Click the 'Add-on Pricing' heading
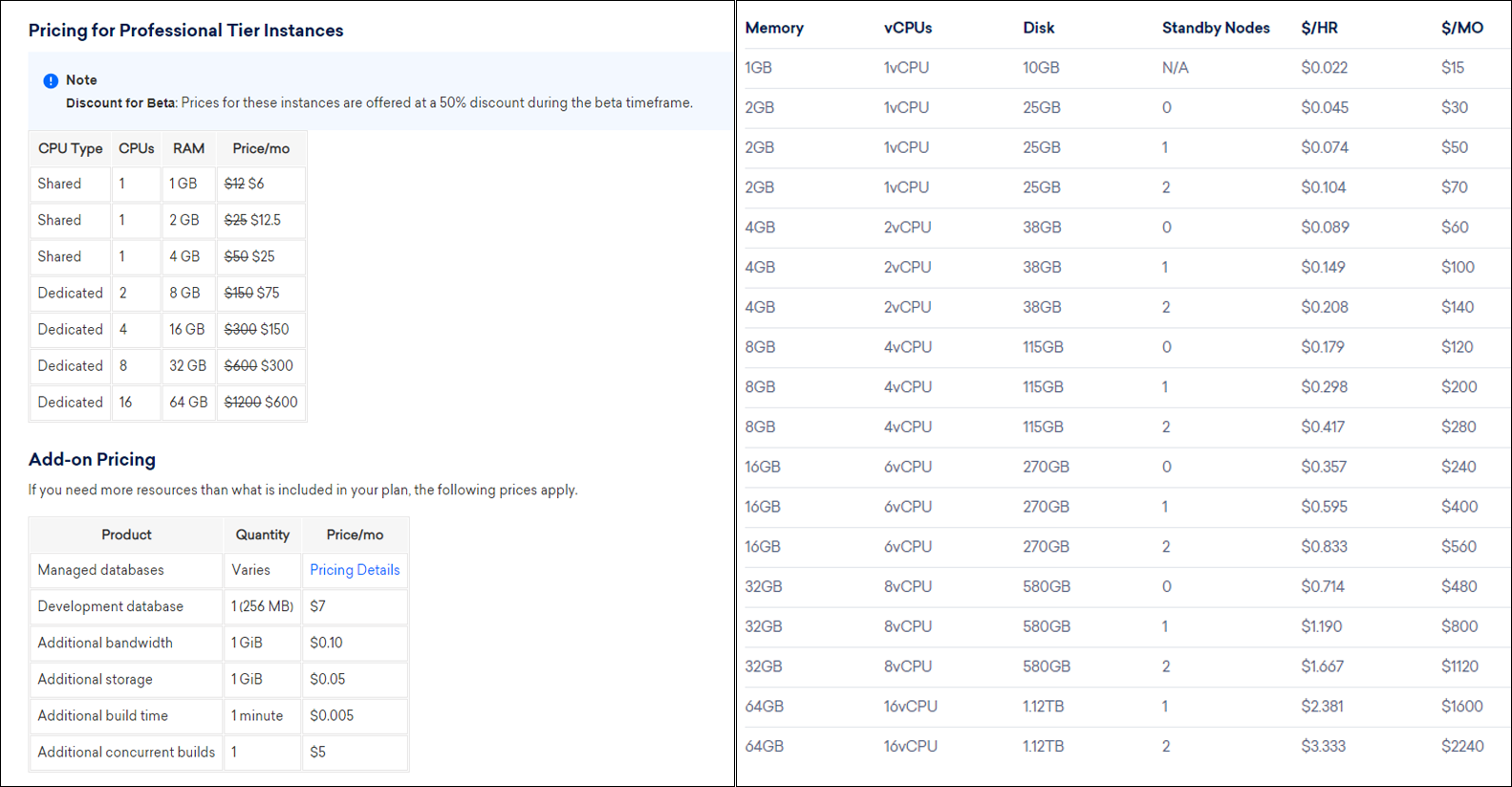1512x787 pixels. (92, 459)
